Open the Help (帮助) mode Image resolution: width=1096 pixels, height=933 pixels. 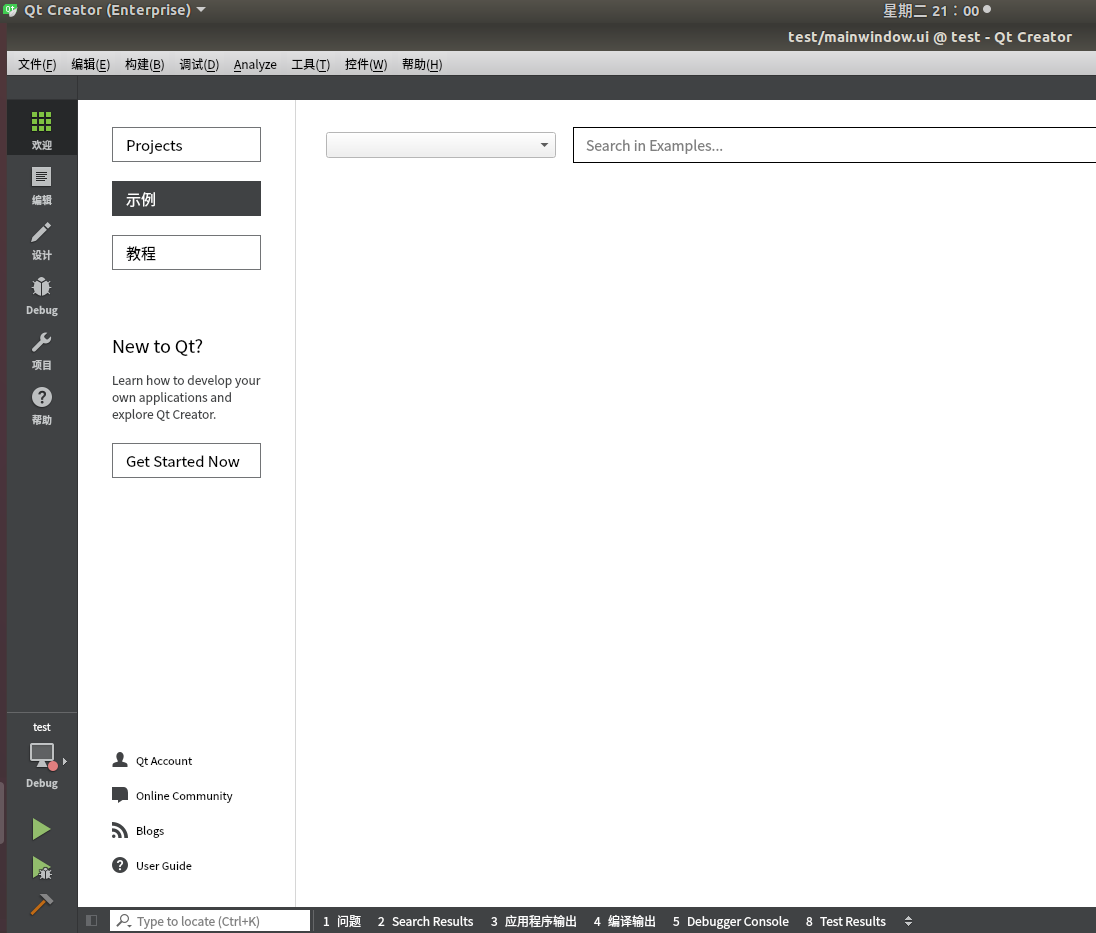coord(41,405)
